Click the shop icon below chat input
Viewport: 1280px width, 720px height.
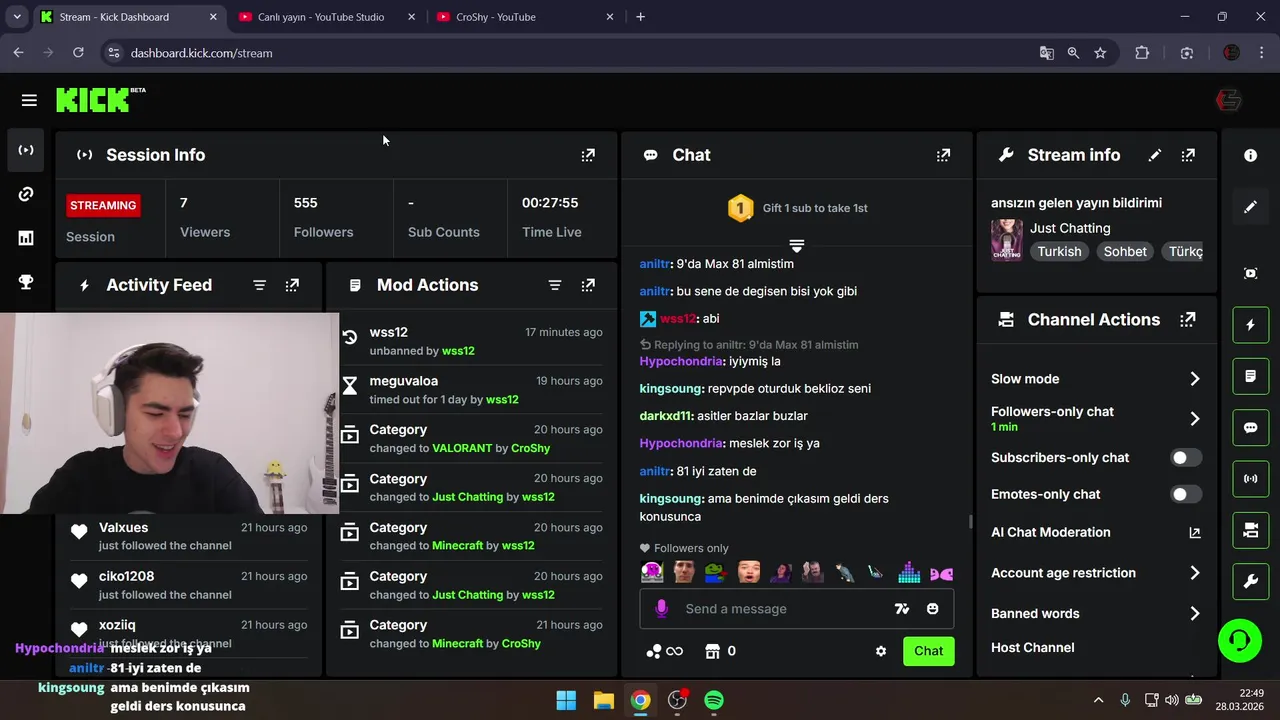coord(712,651)
